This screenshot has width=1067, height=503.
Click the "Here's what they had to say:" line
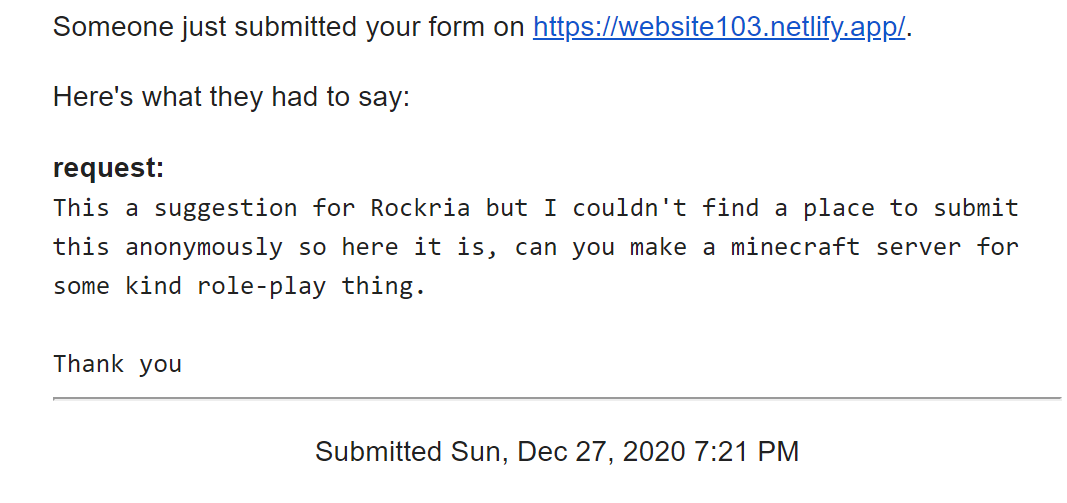(231, 98)
